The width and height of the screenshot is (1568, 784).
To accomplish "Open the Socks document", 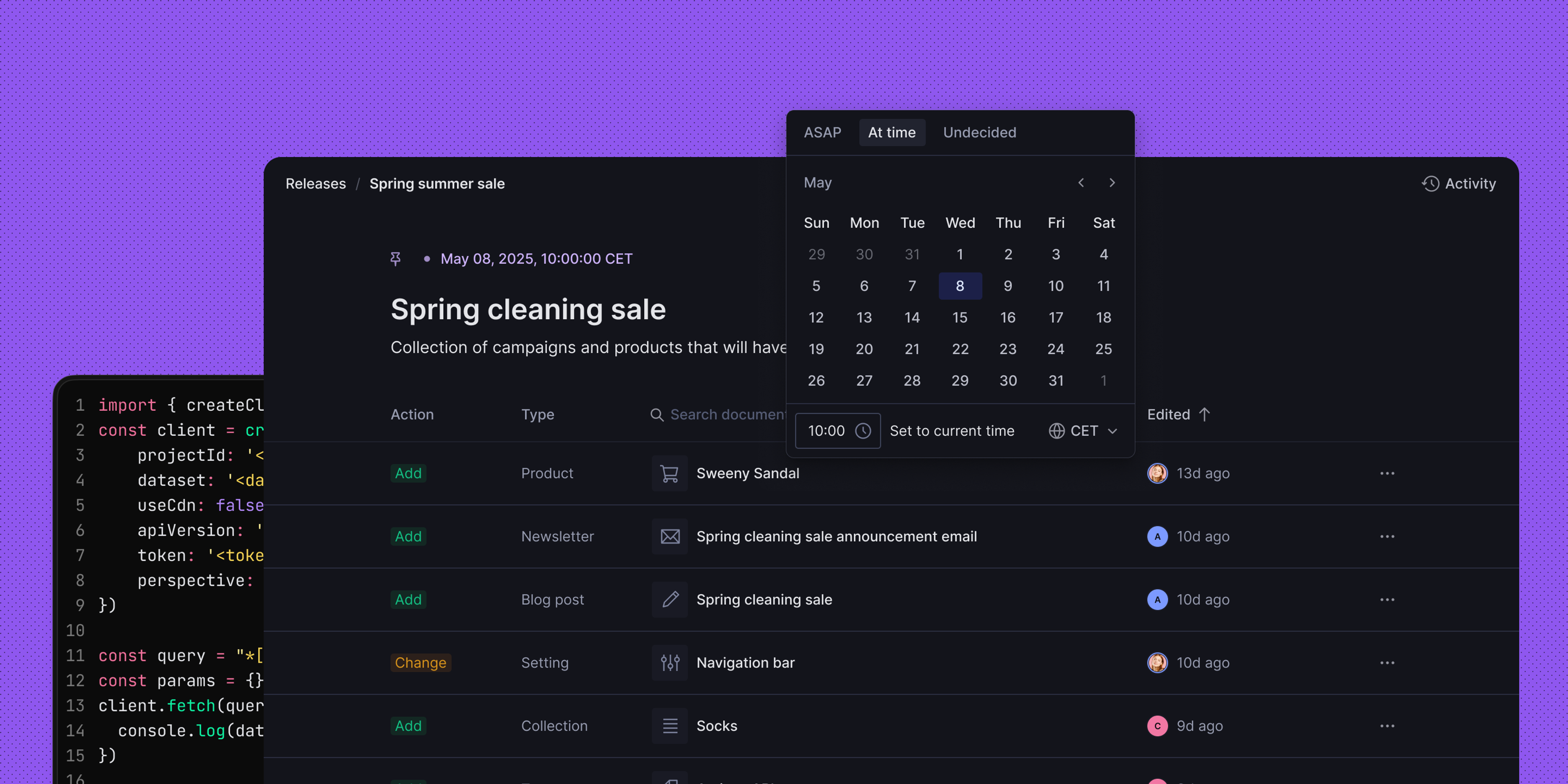I will (717, 726).
